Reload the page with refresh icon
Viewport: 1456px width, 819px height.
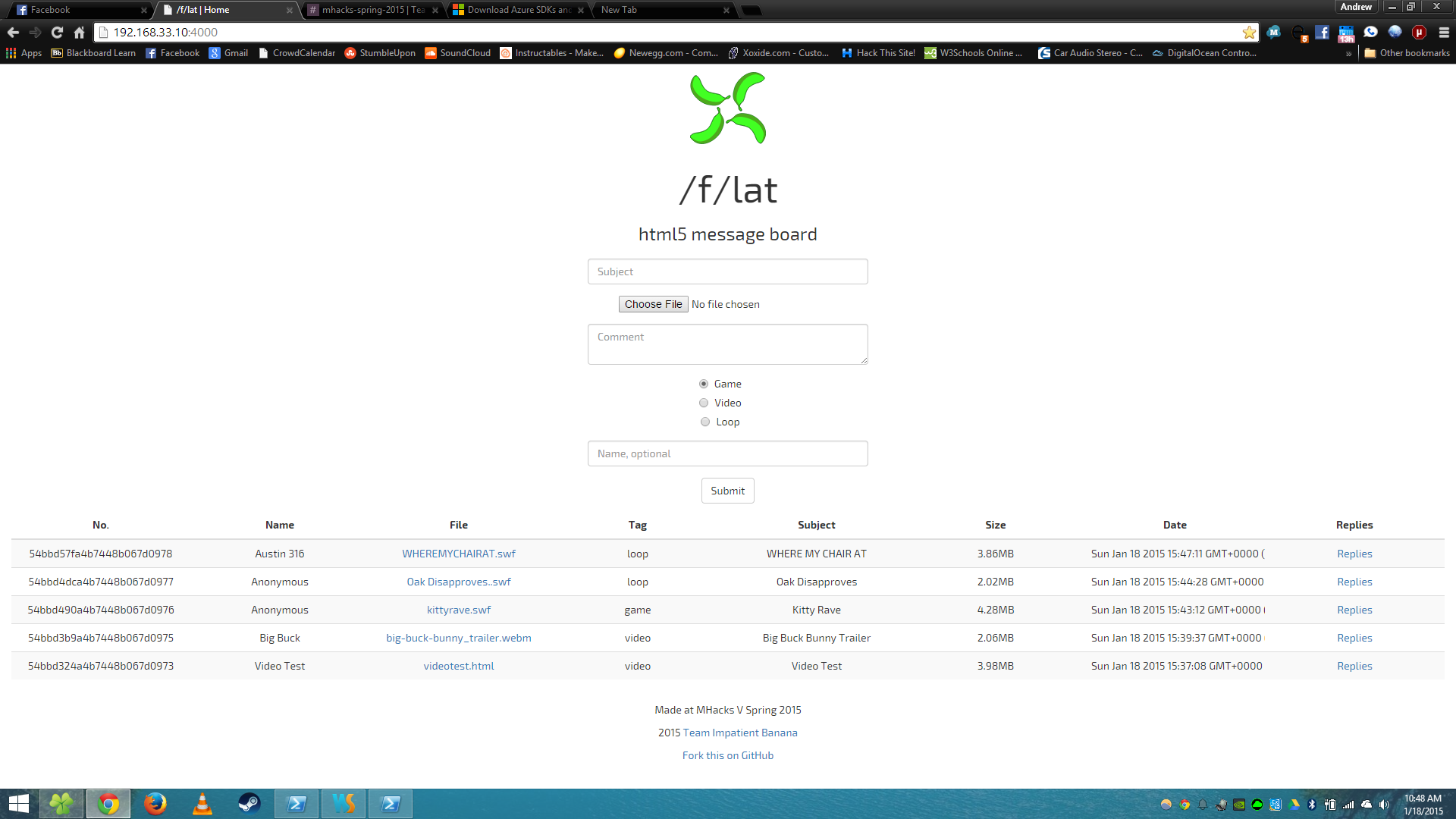tap(57, 32)
